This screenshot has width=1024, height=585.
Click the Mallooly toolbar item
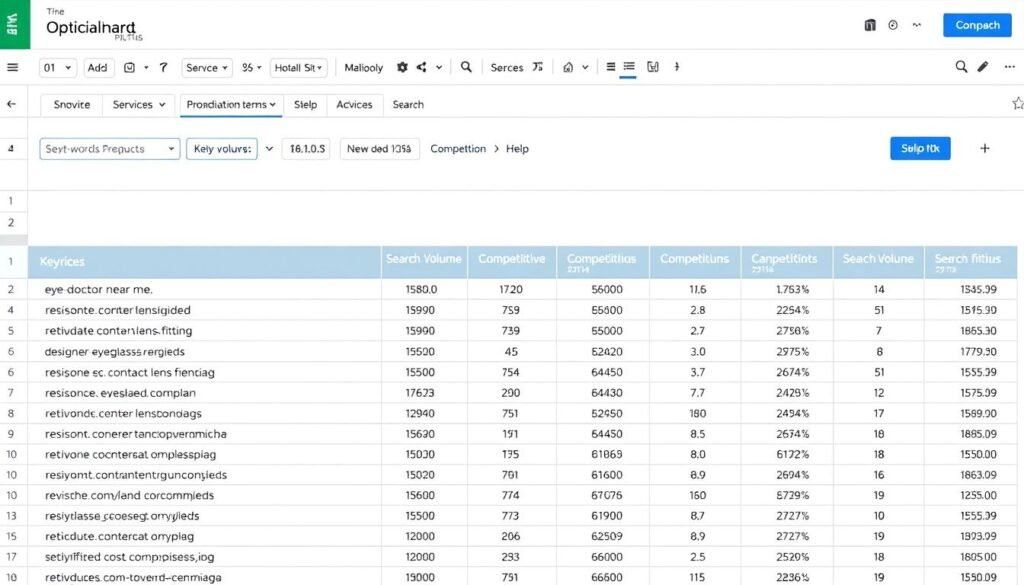pyautogui.click(x=364, y=67)
